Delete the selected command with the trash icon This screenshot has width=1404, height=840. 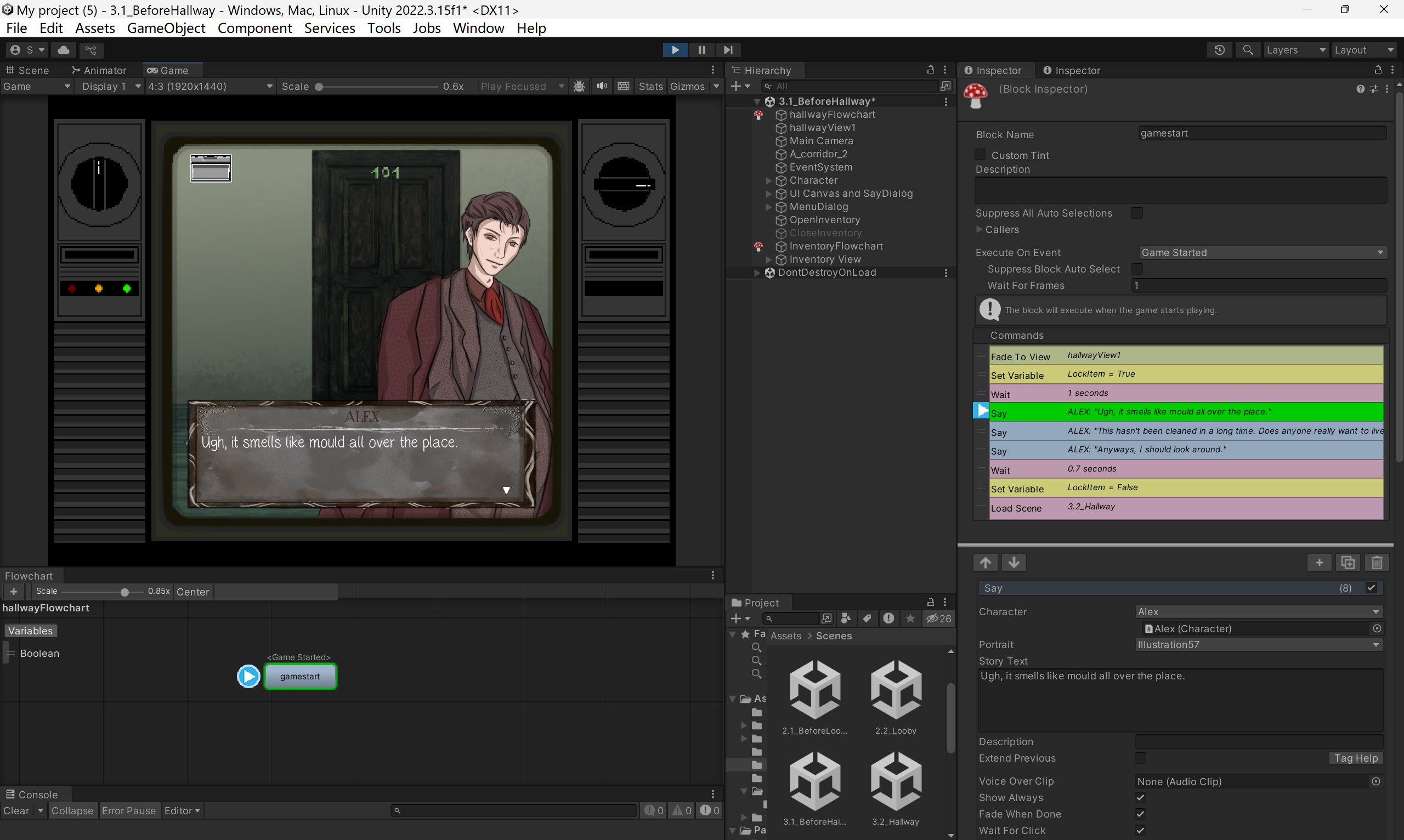[1377, 562]
